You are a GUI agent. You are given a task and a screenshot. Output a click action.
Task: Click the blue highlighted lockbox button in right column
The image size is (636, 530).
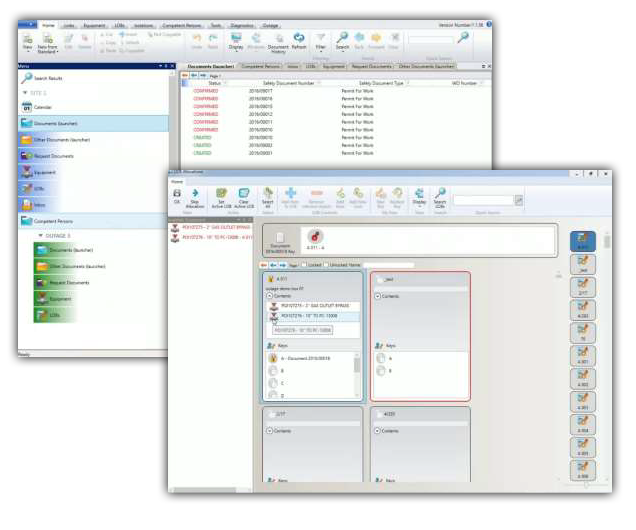point(582,241)
